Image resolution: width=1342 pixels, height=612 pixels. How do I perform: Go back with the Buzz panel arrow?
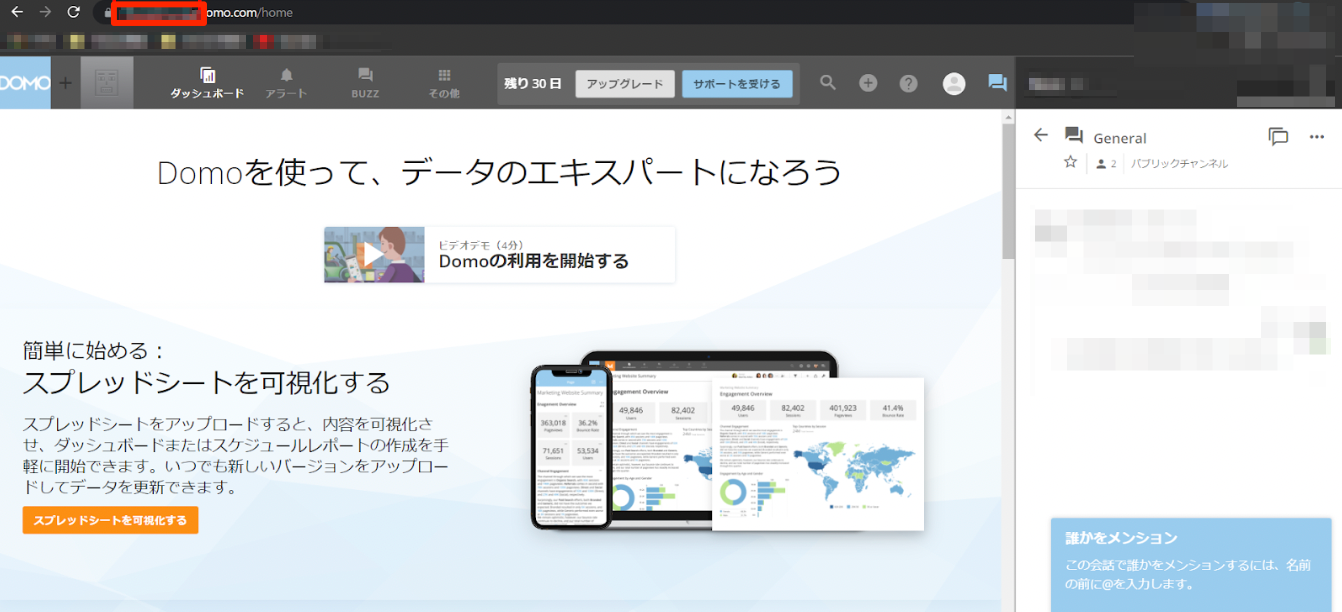1041,136
